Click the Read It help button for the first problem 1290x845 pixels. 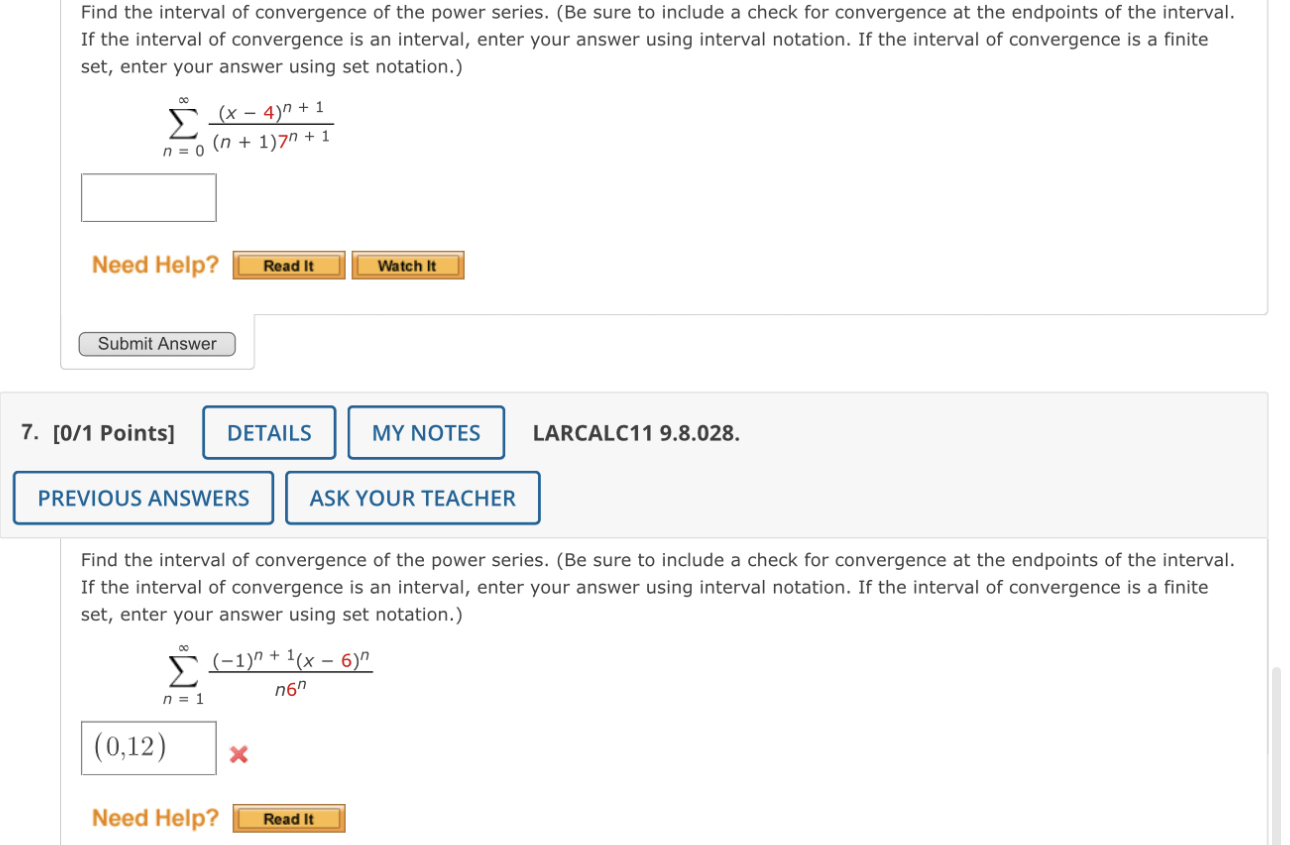click(288, 265)
